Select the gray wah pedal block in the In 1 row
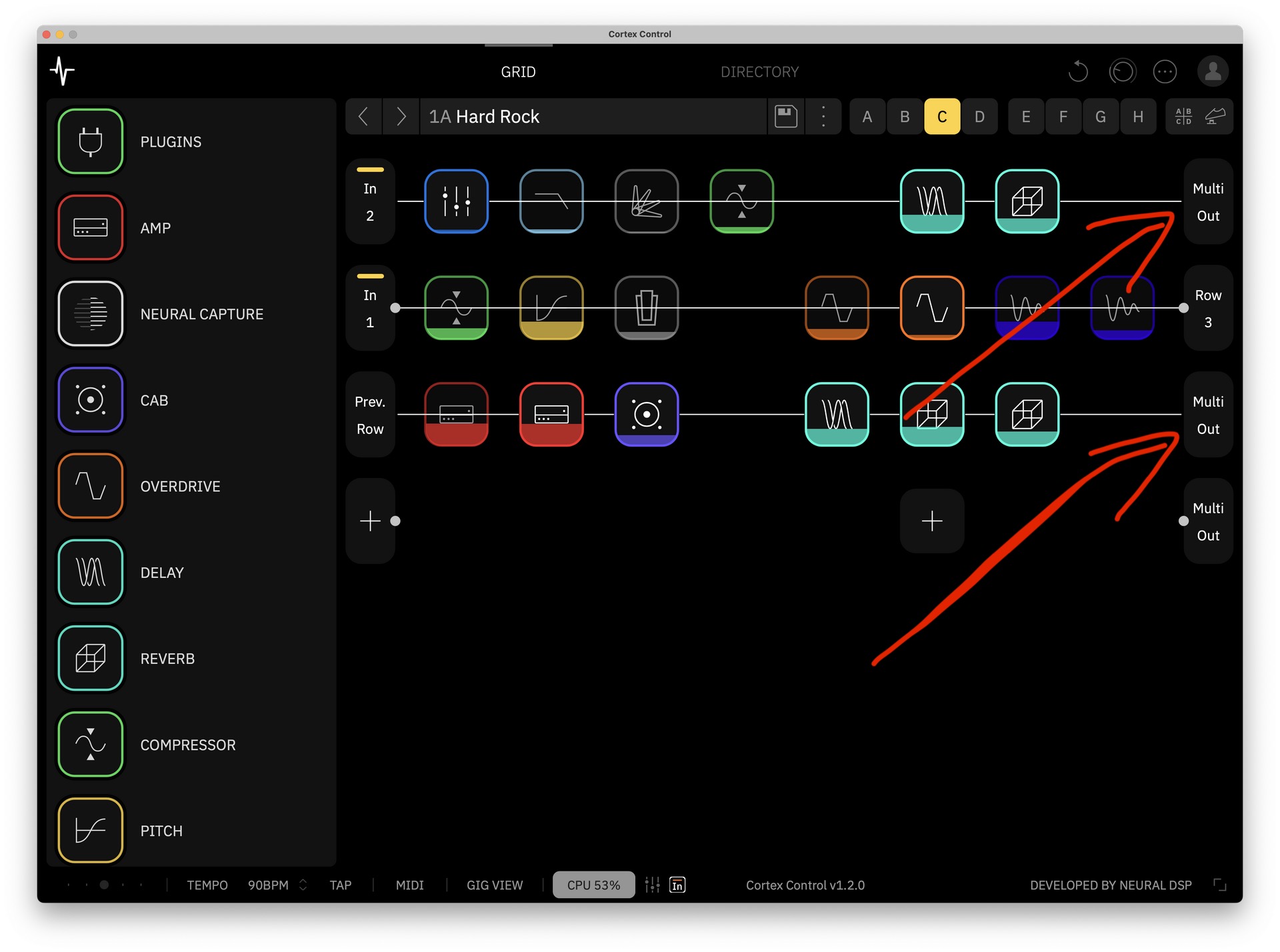1280x952 pixels. click(647, 308)
